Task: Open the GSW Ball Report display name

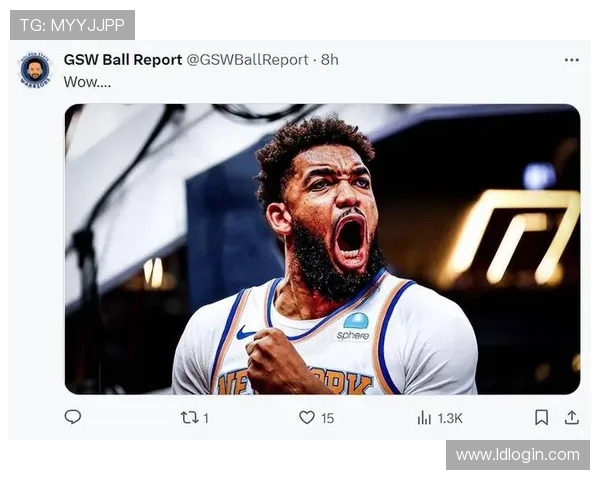Action: point(122,60)
